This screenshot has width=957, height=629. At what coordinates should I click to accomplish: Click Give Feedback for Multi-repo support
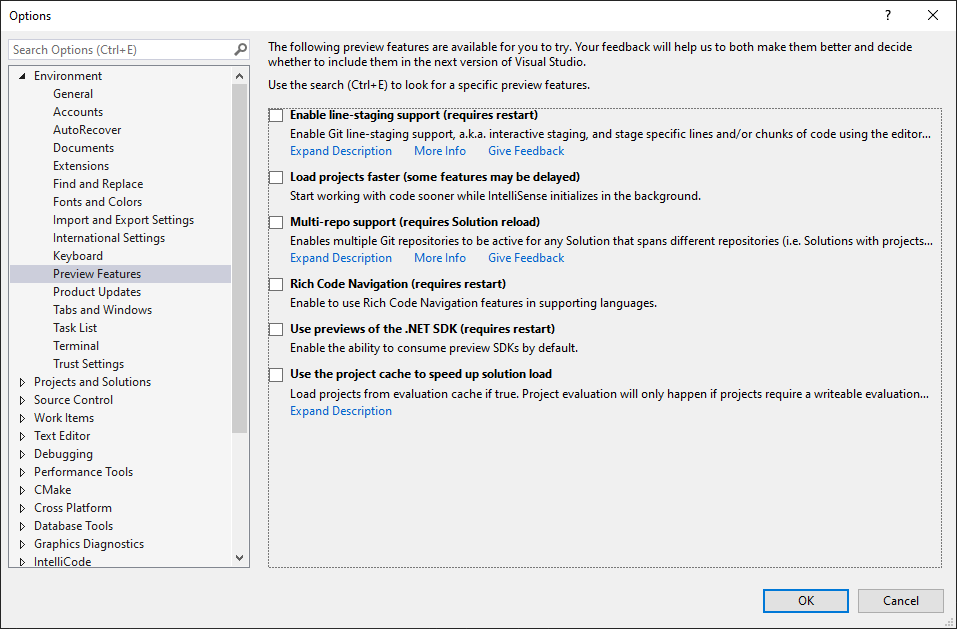525,258
